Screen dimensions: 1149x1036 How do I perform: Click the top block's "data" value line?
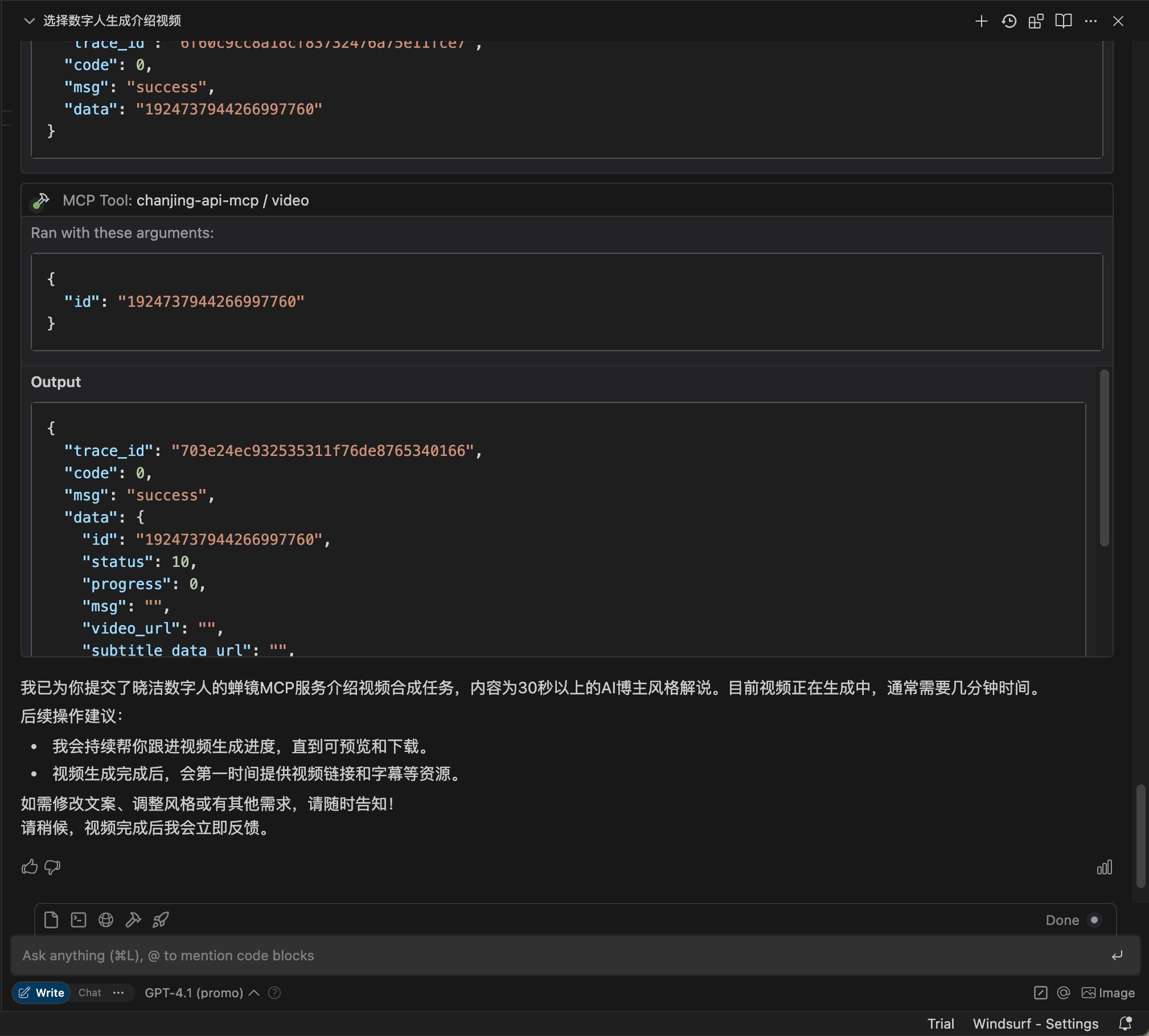tap(193, 109)
